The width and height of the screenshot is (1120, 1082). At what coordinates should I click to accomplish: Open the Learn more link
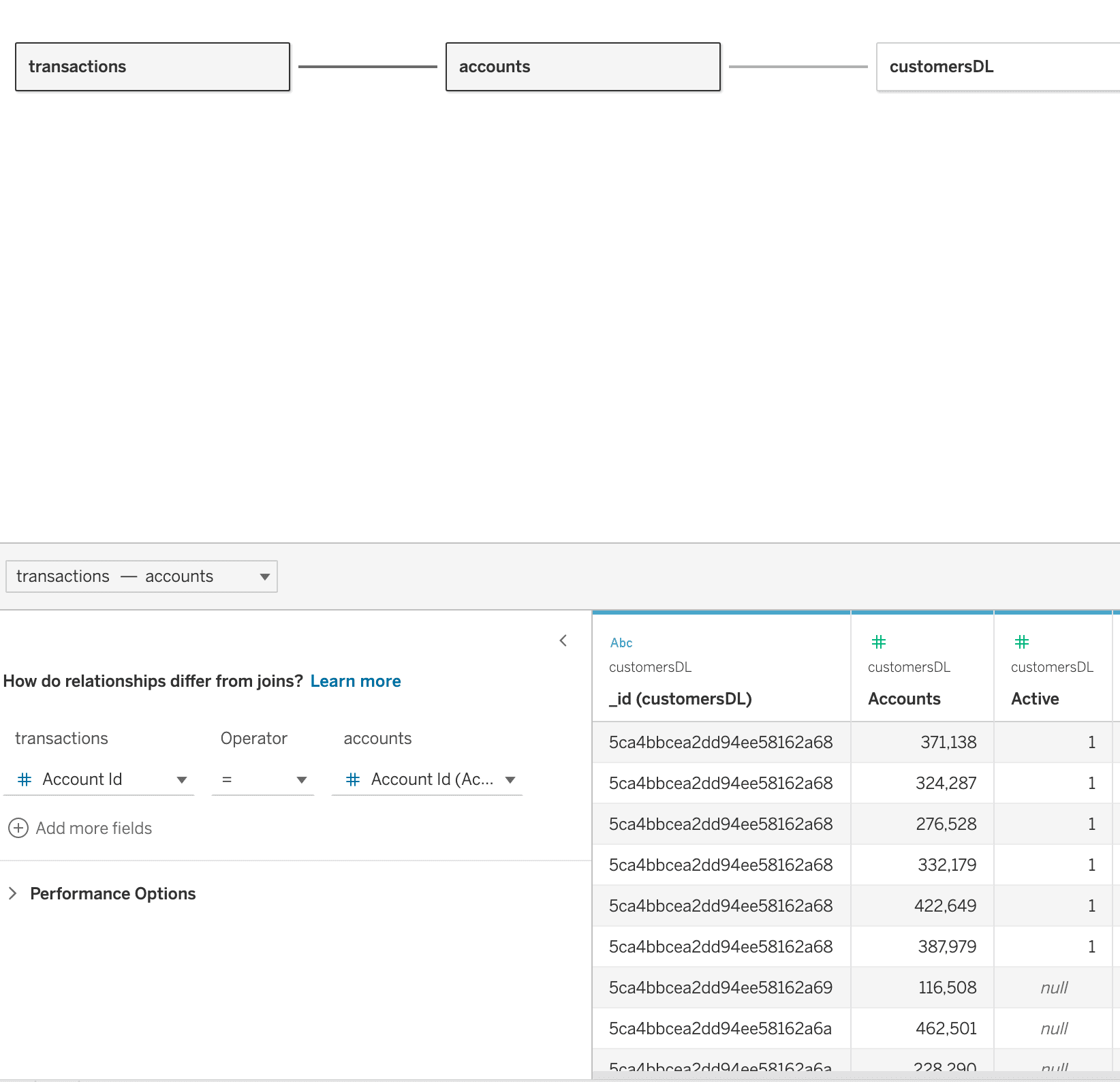(x=355, y=681)
